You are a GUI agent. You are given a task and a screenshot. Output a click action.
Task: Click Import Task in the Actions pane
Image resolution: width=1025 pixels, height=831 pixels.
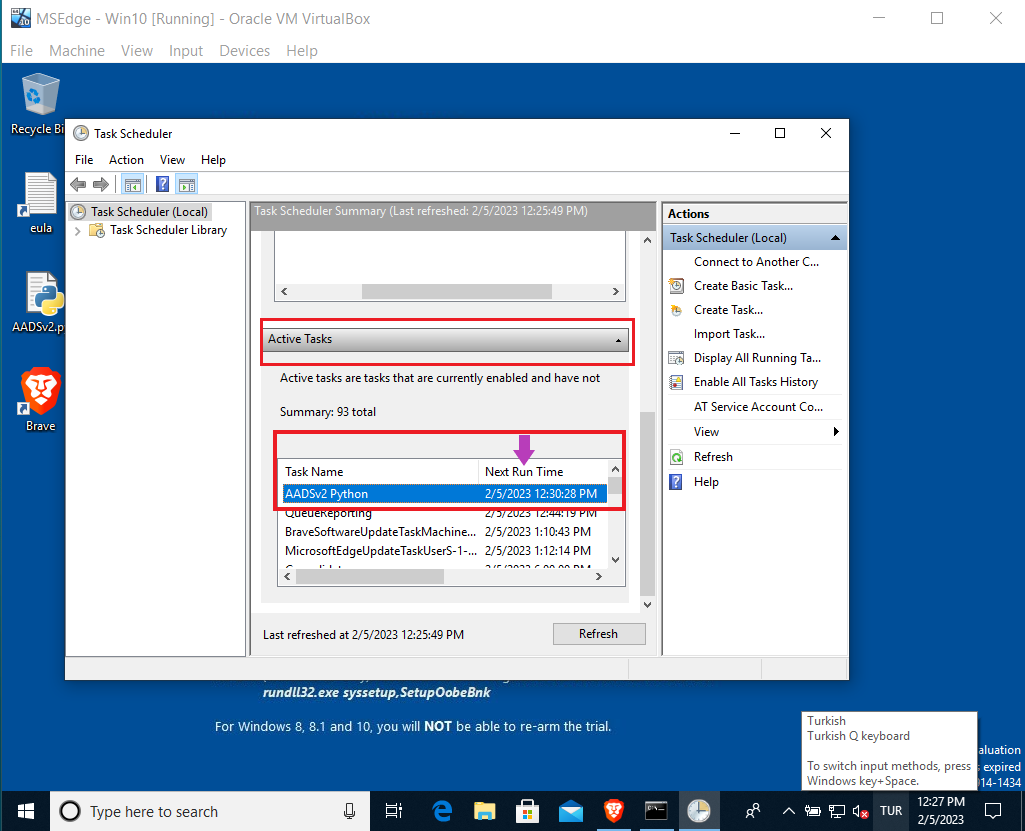click(729, 334)
